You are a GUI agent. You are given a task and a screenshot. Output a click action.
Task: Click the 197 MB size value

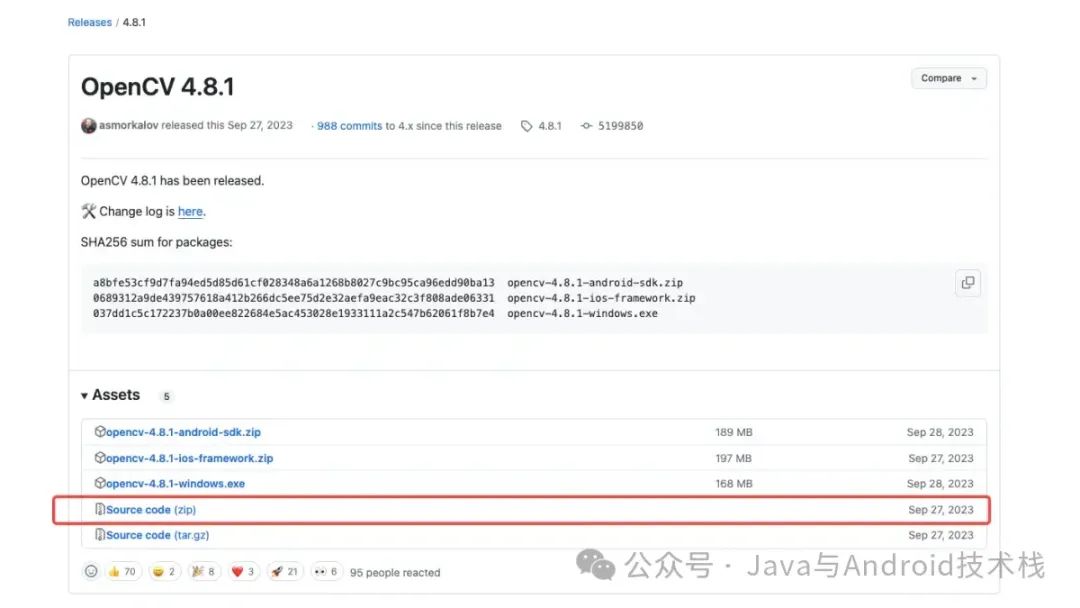734,459
